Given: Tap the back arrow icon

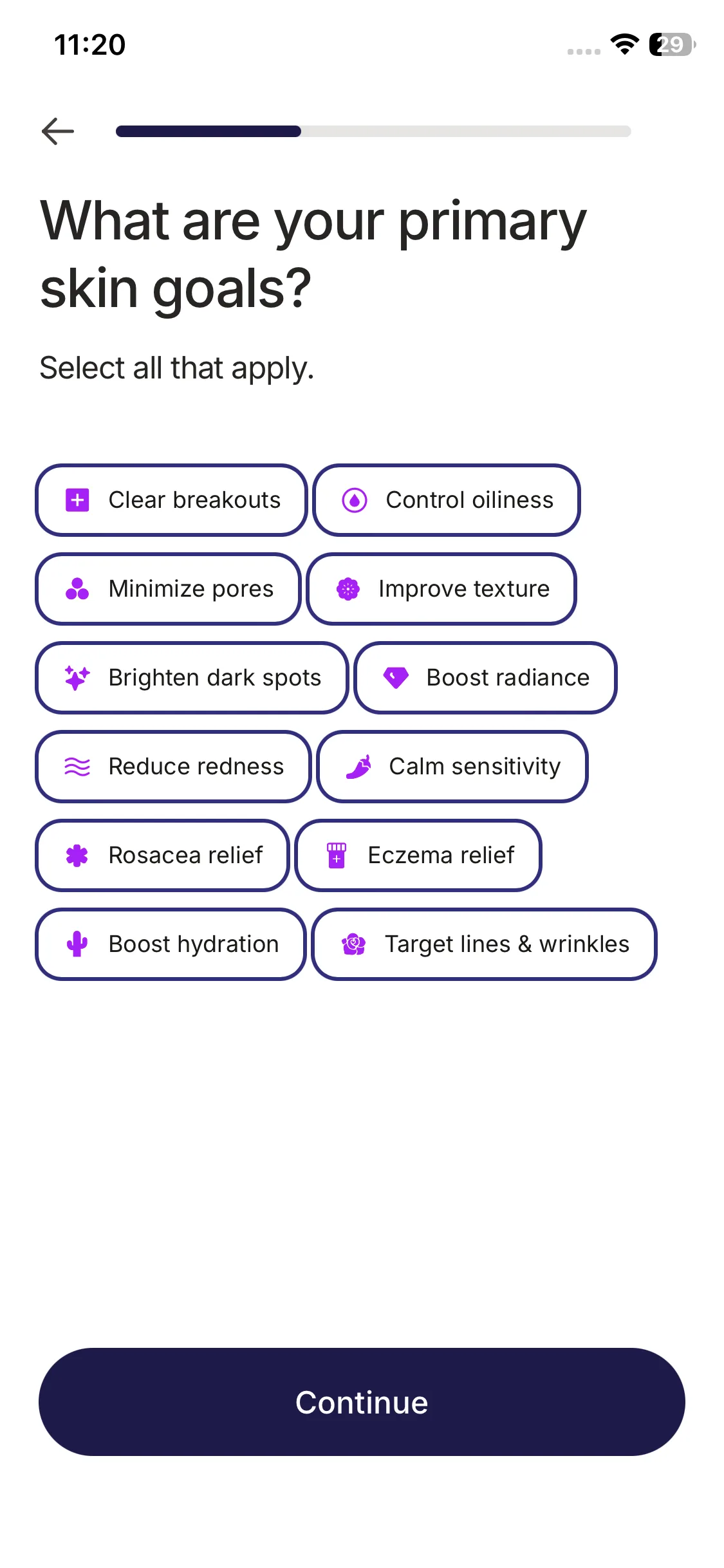Looking at the screenshot, I should (58, 131).
